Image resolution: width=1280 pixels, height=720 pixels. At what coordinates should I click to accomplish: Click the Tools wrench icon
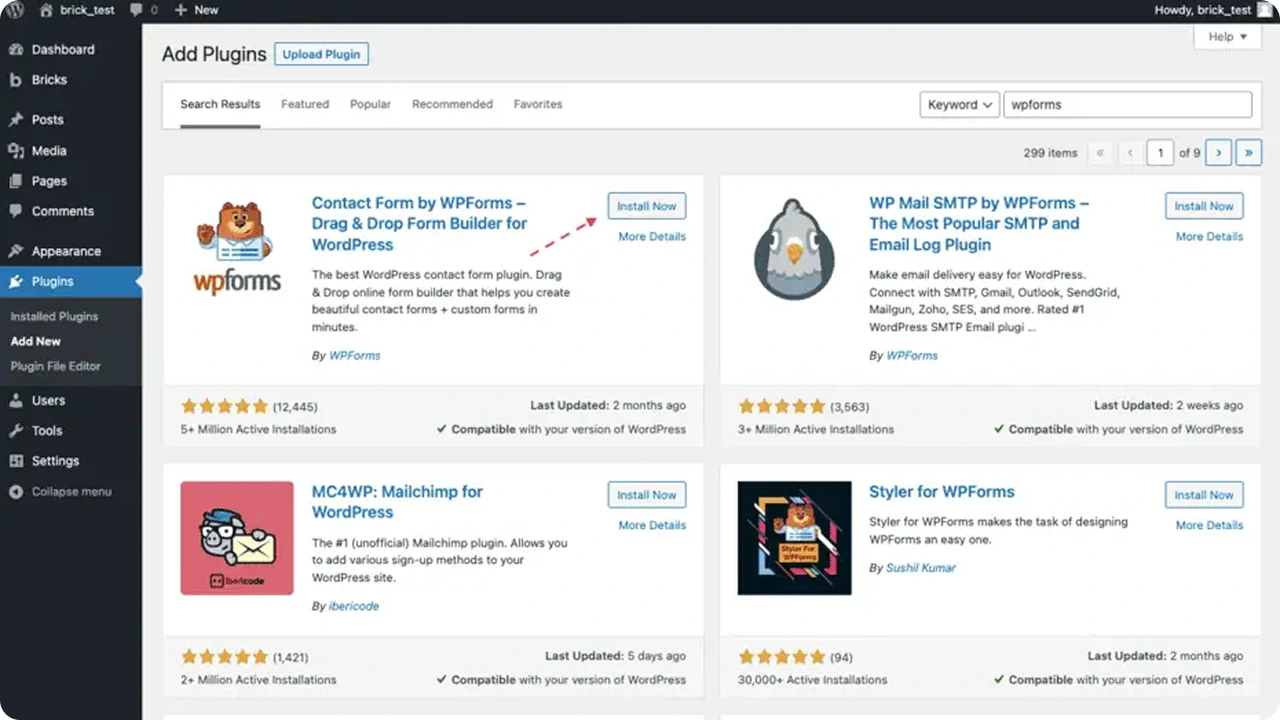click(x=16, y=431)
